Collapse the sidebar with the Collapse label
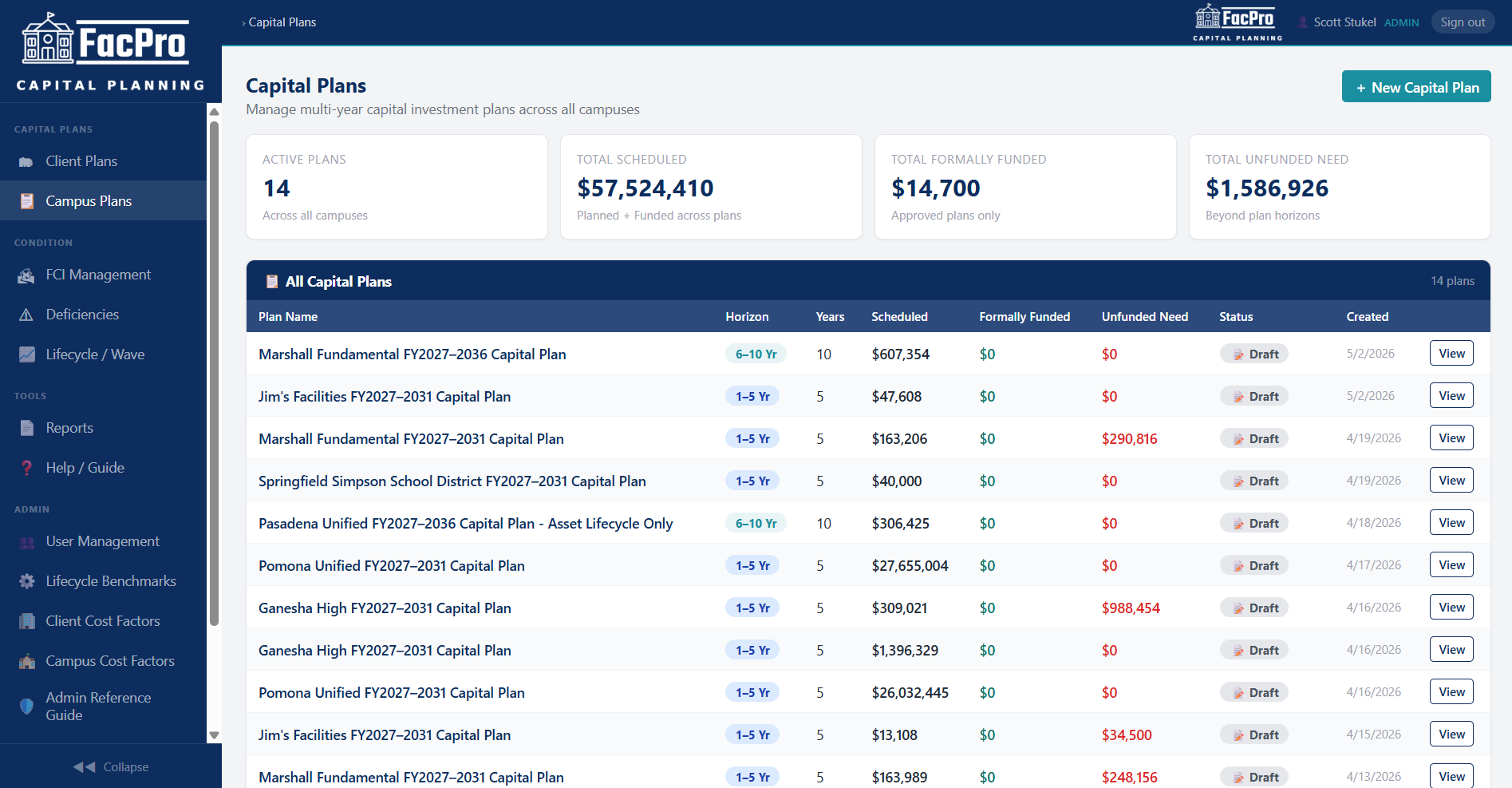Image resolution: width=1512 pixels, height=788 pixels. pyautogui.click(x=126, y=766)
